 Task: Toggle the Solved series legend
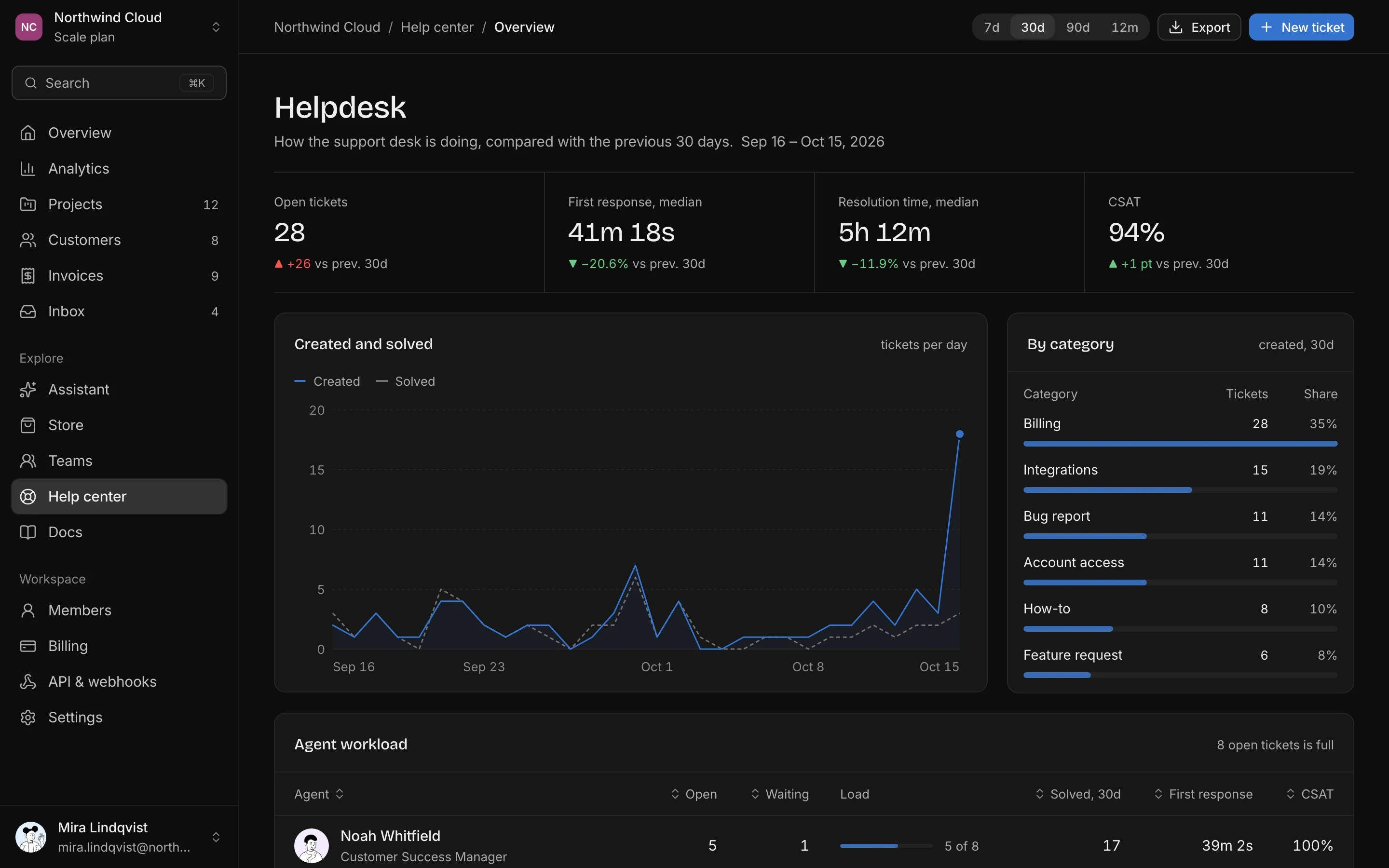pos(405,381)
